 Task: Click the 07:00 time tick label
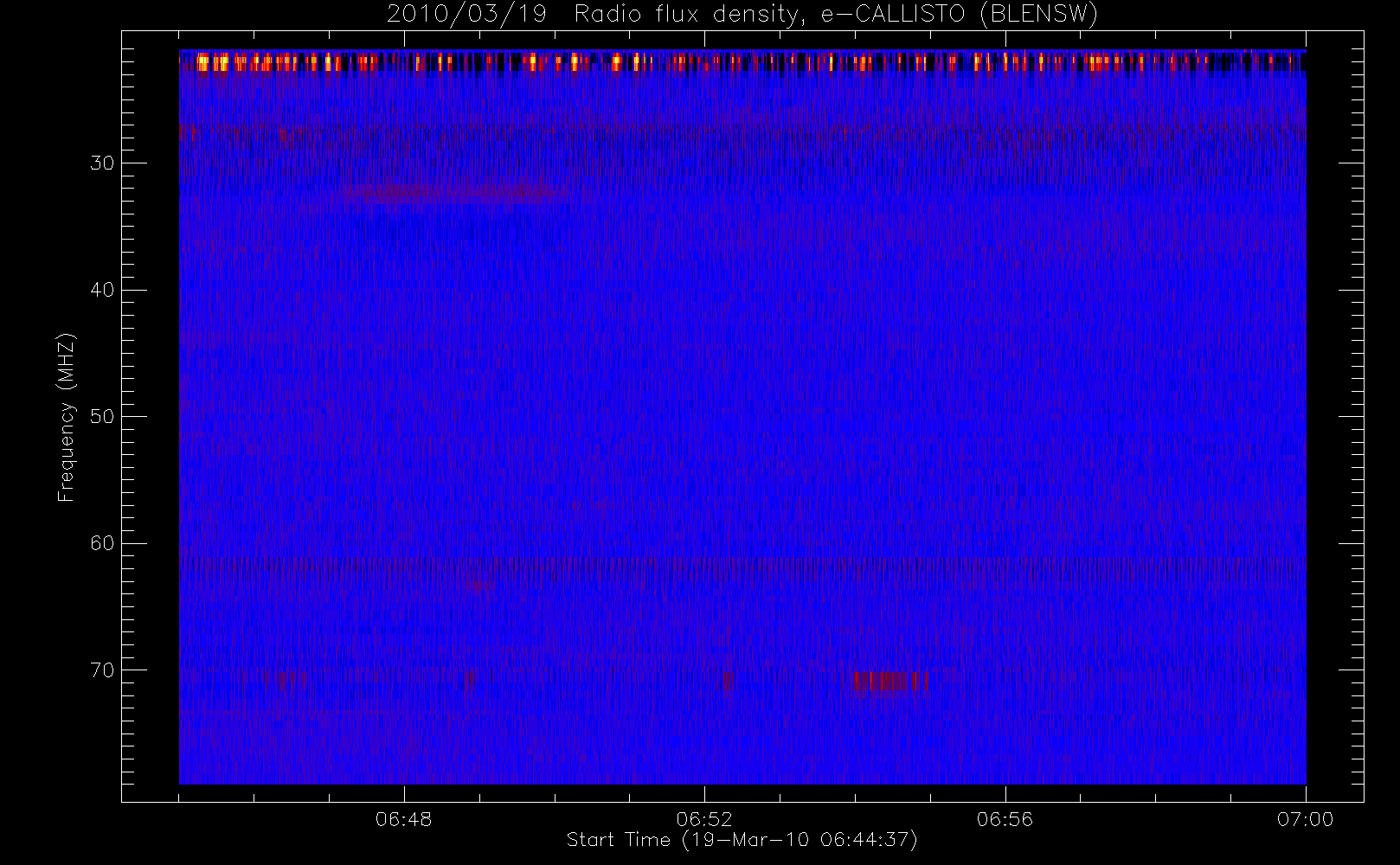click(1305, 819)
